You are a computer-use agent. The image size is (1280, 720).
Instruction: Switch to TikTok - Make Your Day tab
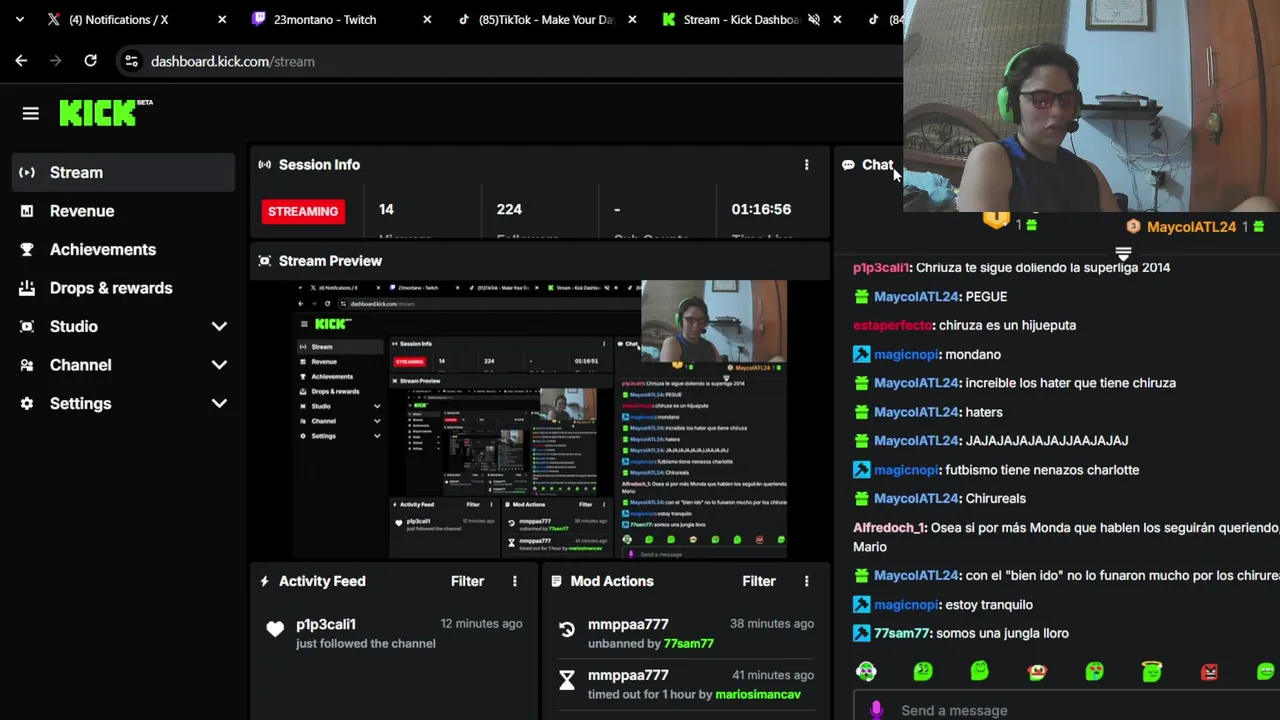tap(547, 19)
